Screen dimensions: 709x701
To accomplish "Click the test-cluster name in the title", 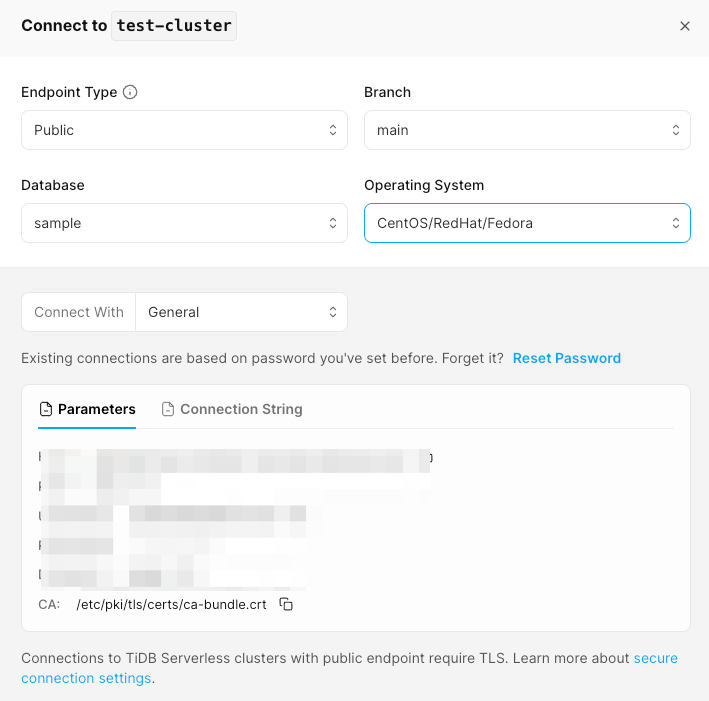I will point(173,26).
